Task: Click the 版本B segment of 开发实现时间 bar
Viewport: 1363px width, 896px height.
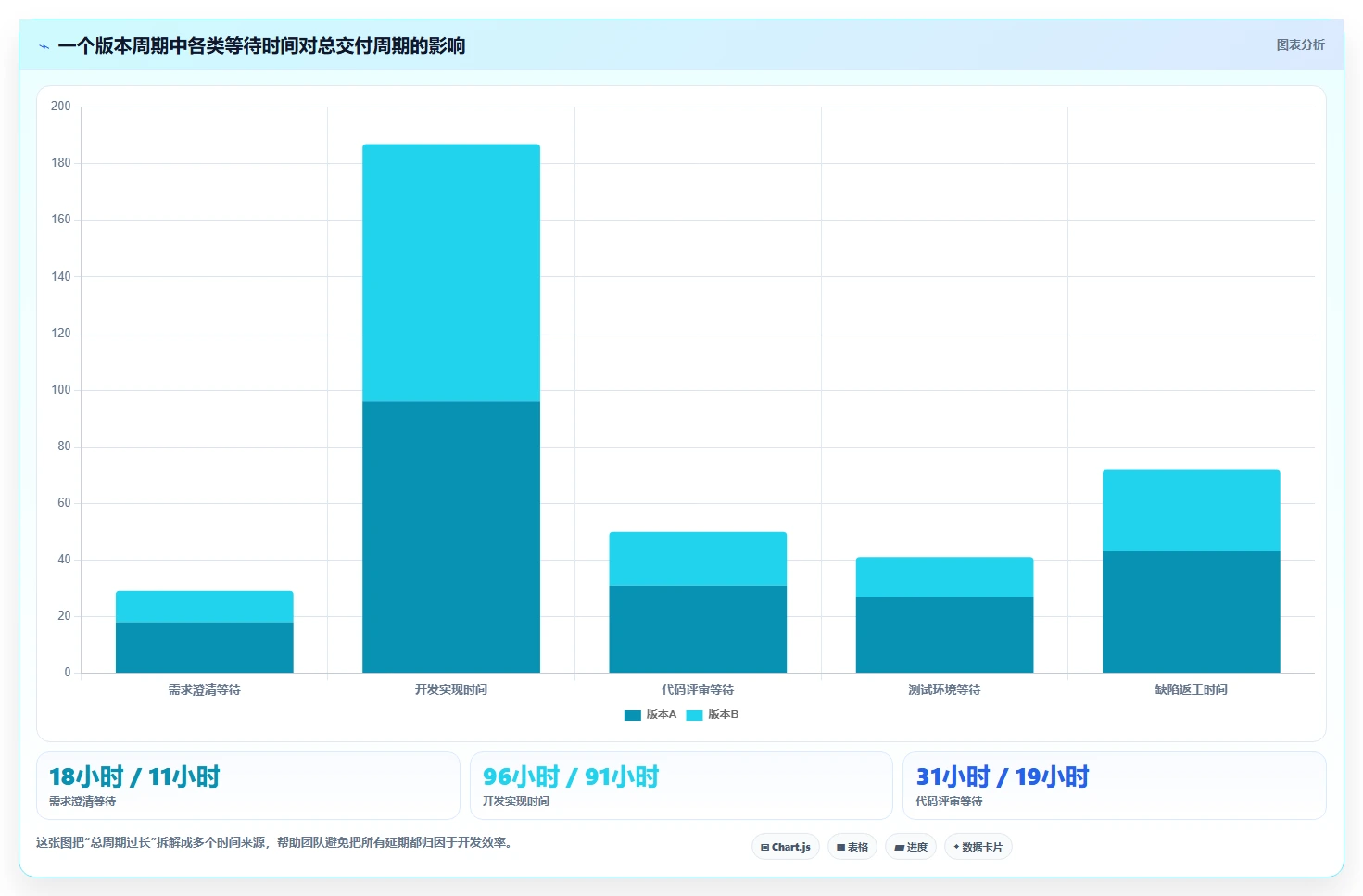Action: [x=451, y=272]
